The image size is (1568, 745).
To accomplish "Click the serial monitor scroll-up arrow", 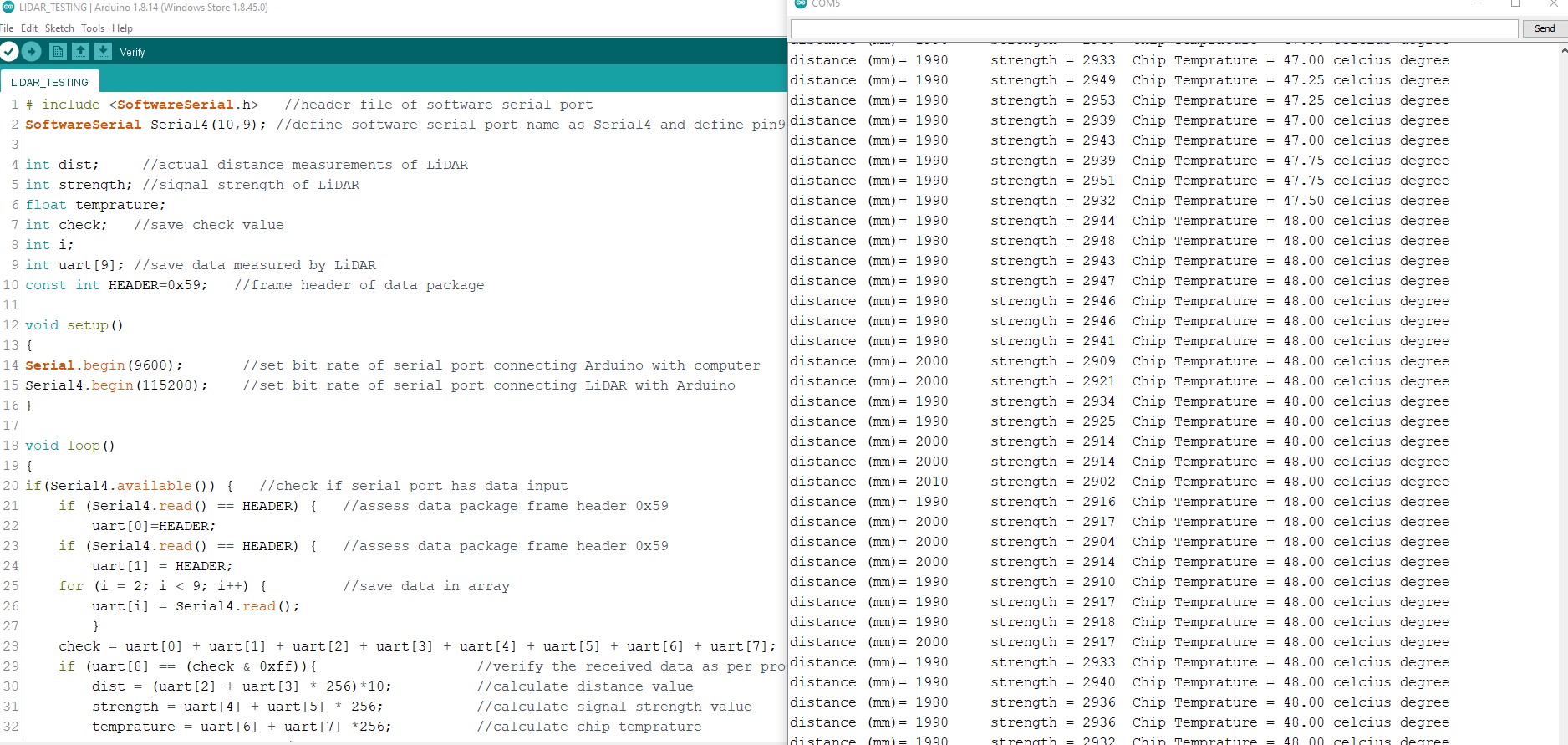I will pyautogui.click(x=1563, y=51).
